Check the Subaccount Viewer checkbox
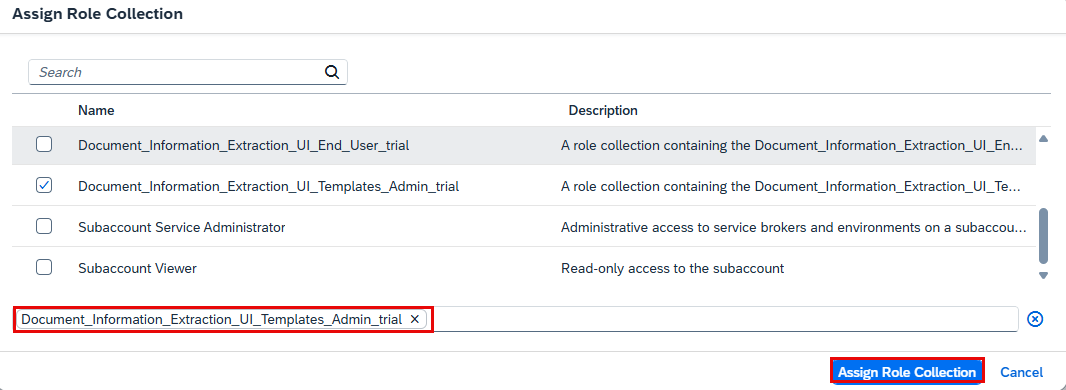The image size is (1066, 390). [x=44, y=268]
